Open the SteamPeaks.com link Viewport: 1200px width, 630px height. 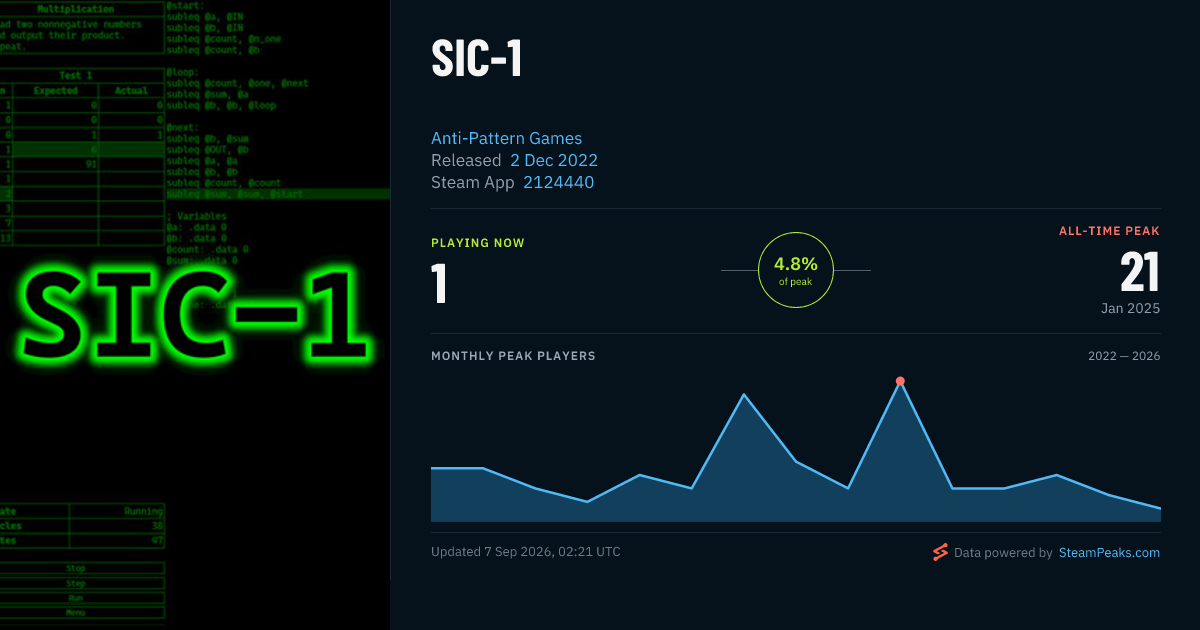tap(1109, 552)
